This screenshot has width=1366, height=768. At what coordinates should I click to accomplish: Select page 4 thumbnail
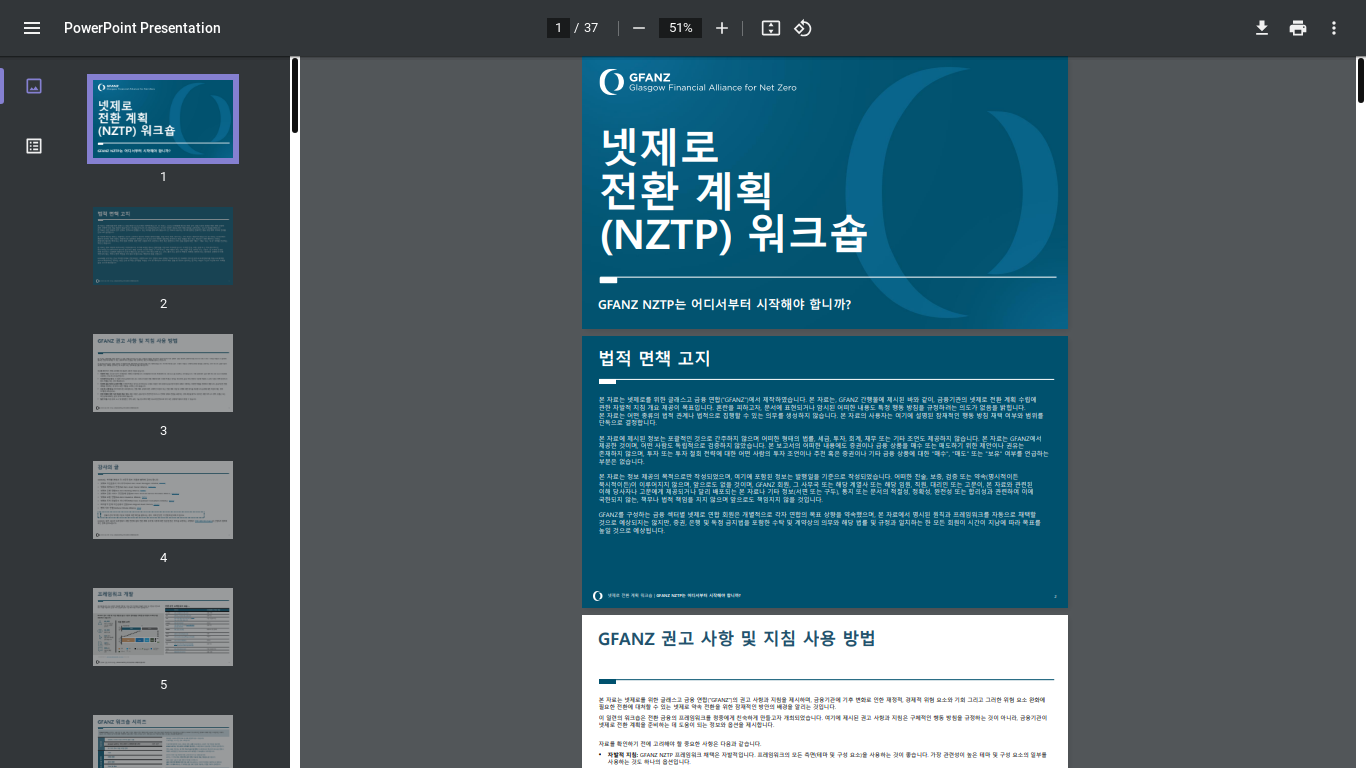(163, 500)
